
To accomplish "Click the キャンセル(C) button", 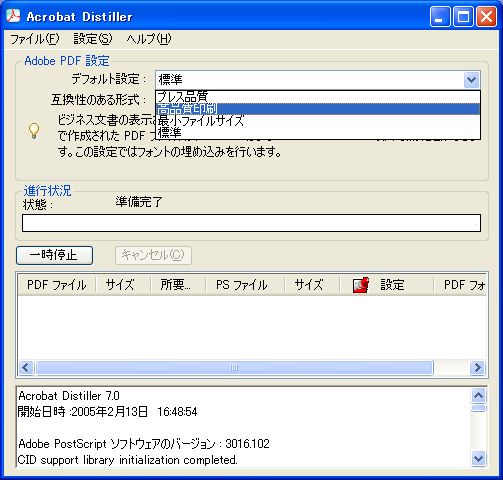I will (153, 255).
